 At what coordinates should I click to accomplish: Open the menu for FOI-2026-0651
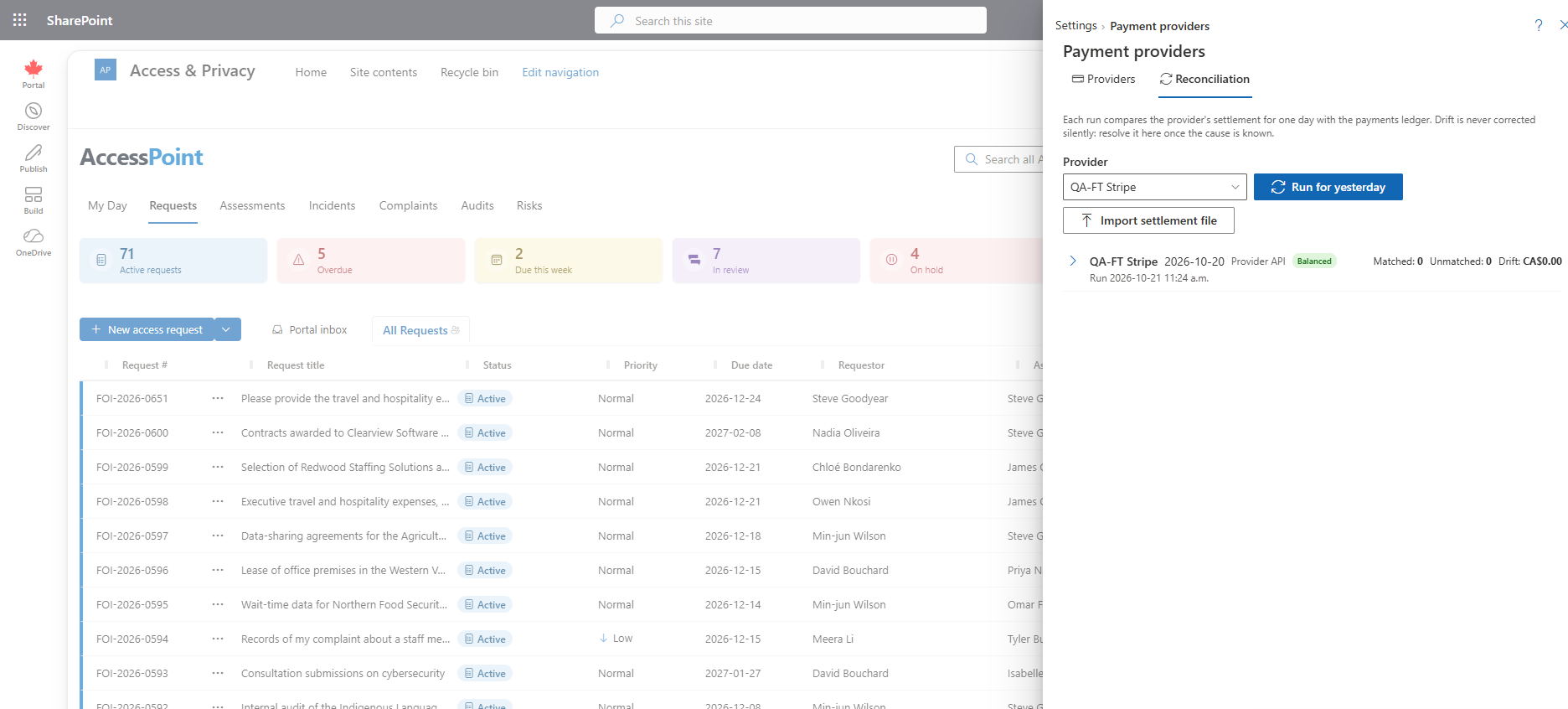pos(218,398)
